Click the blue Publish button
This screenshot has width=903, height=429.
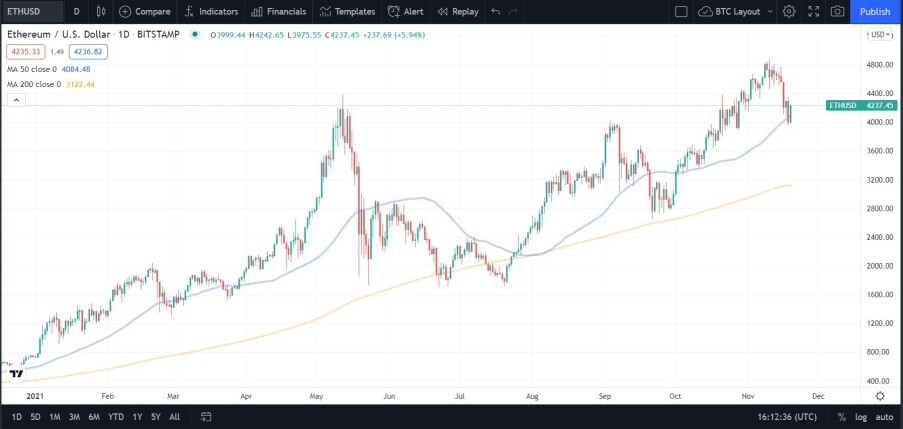pyautogui.click(x=875, y=12)
